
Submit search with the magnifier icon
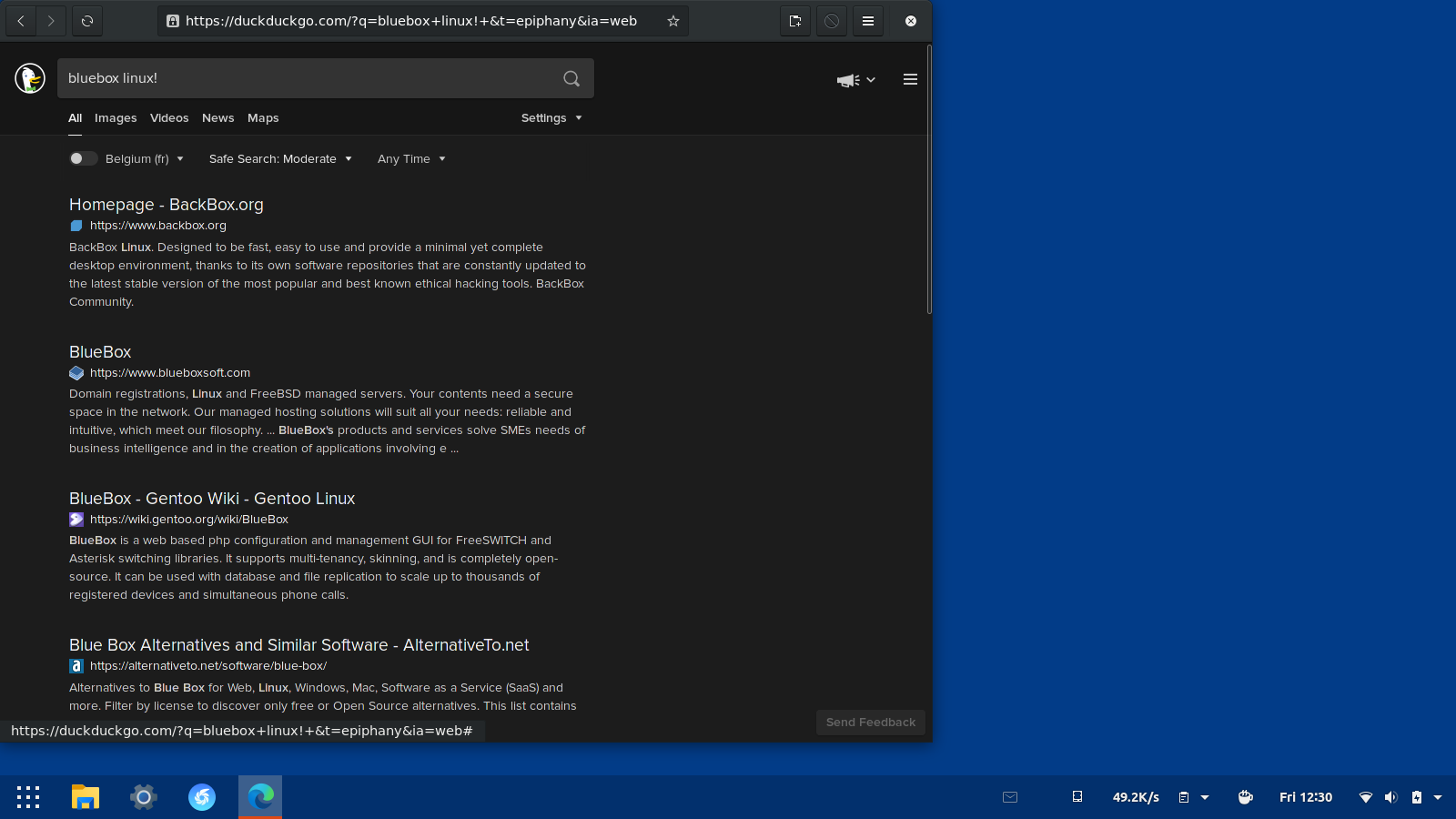point(571,78)
